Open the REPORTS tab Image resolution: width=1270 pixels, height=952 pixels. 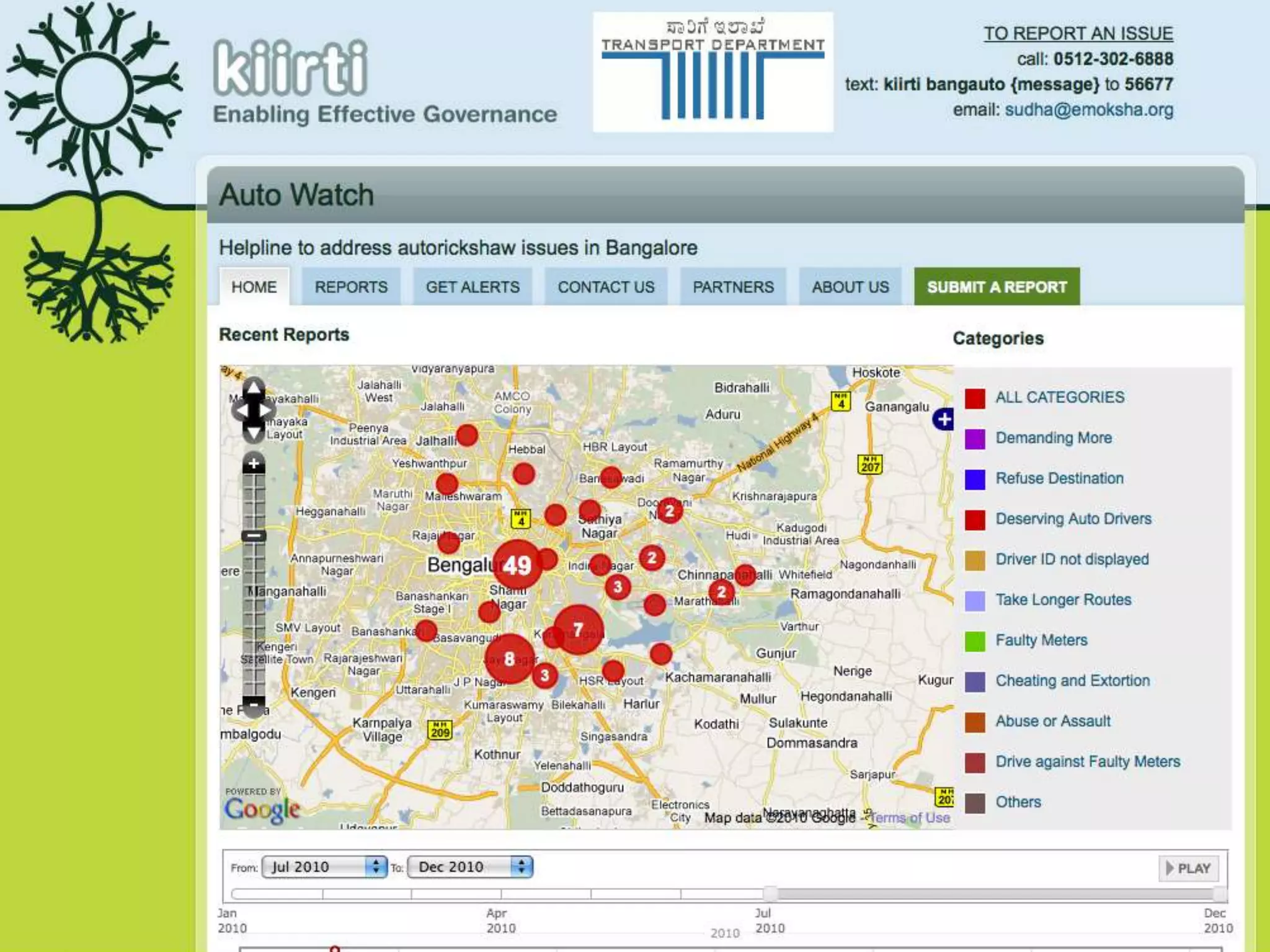pos(351,287)
